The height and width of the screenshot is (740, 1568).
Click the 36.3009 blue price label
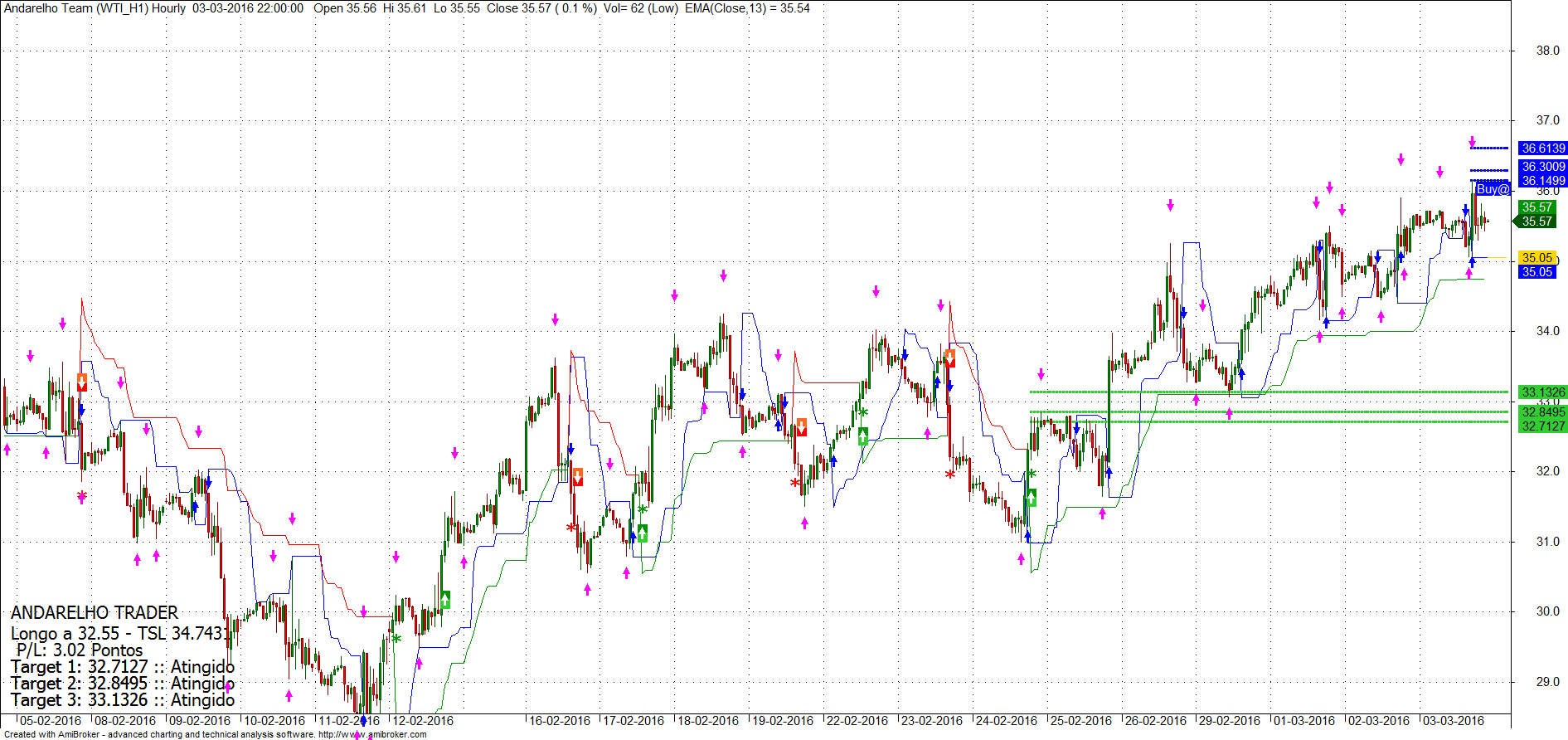pos(1543,167)
